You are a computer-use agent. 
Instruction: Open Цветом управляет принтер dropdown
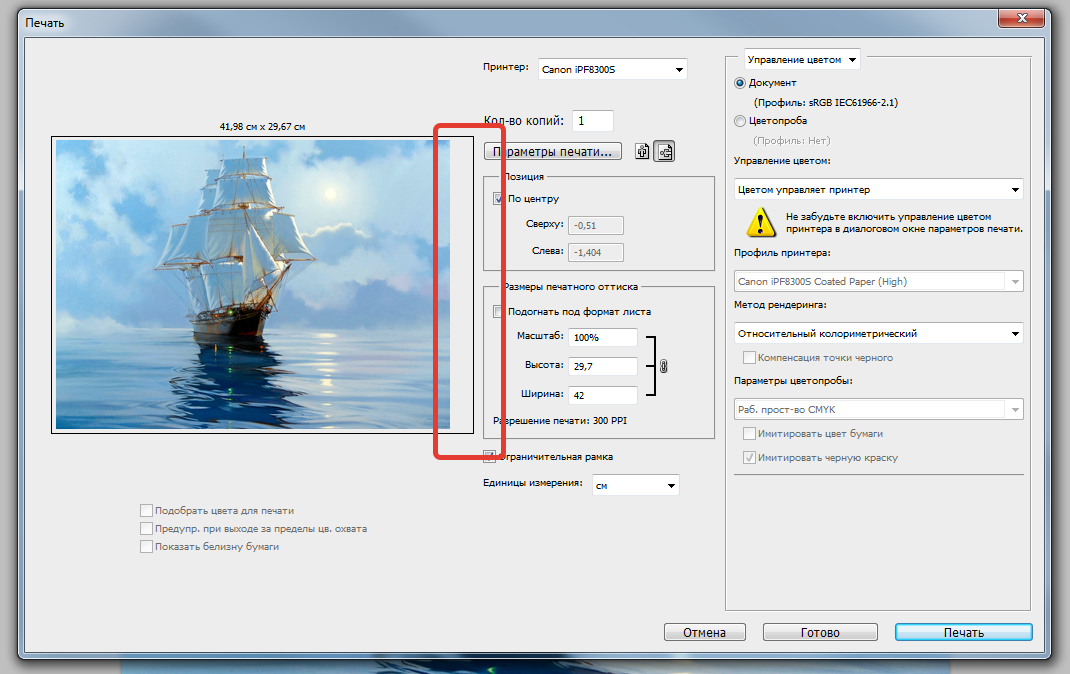click(879, 190)
